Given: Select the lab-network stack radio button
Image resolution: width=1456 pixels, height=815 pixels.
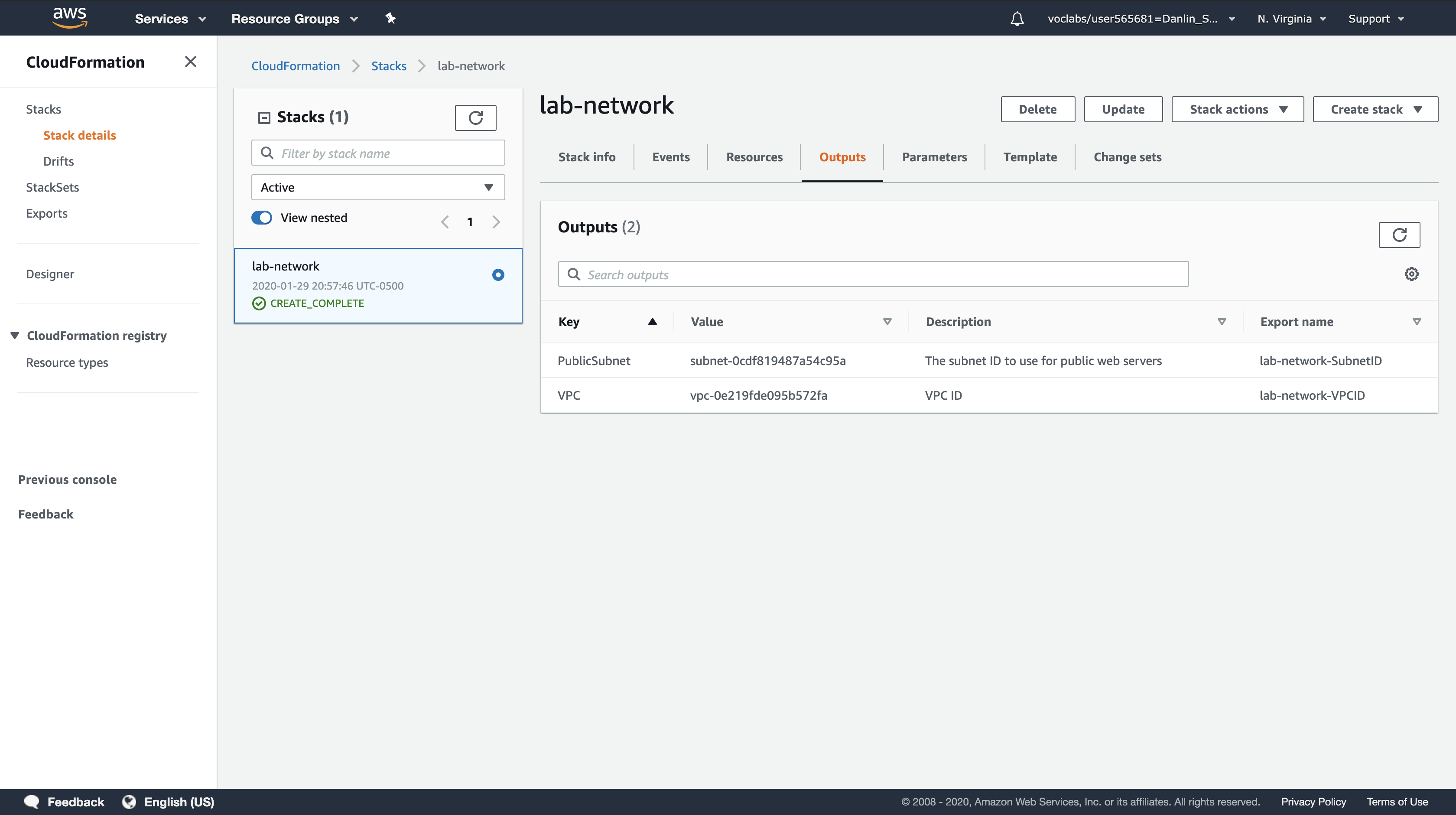Looking at the screenshot, I should pyautogui.click(x=498, y=275).
